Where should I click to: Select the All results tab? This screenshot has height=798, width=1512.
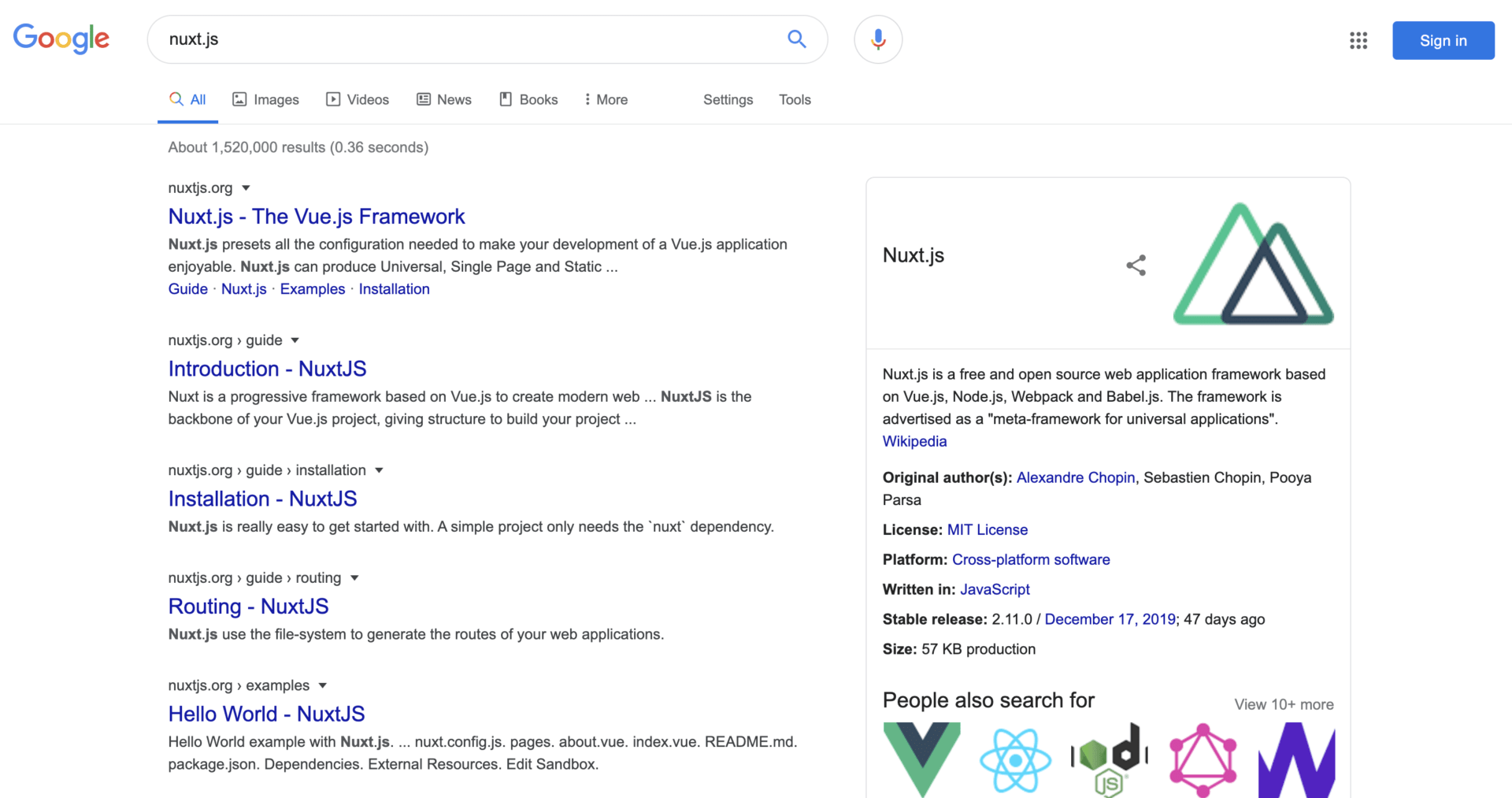pos(187,100)
